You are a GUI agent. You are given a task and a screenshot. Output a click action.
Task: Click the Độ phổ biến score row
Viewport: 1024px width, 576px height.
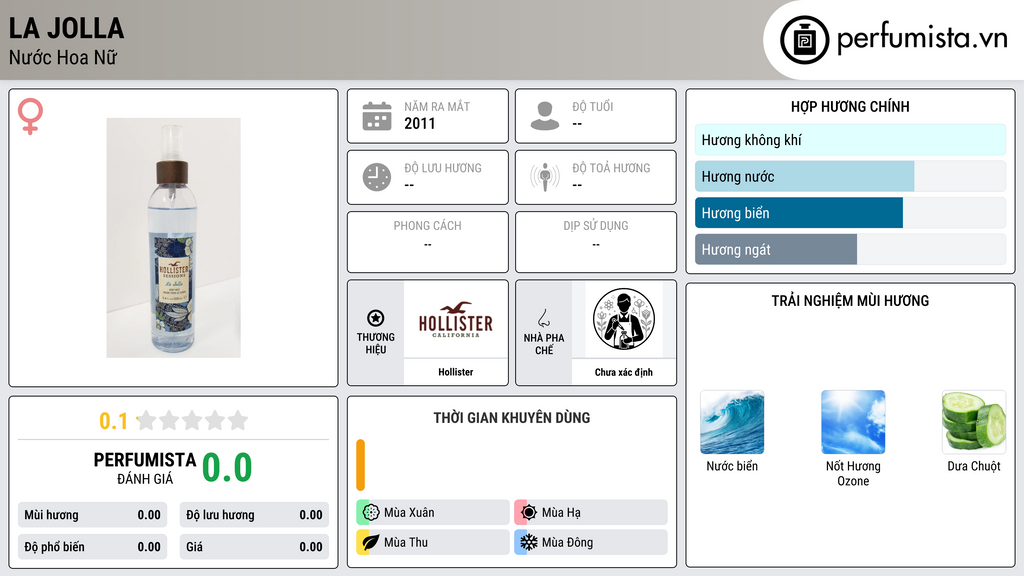(92, 547)
